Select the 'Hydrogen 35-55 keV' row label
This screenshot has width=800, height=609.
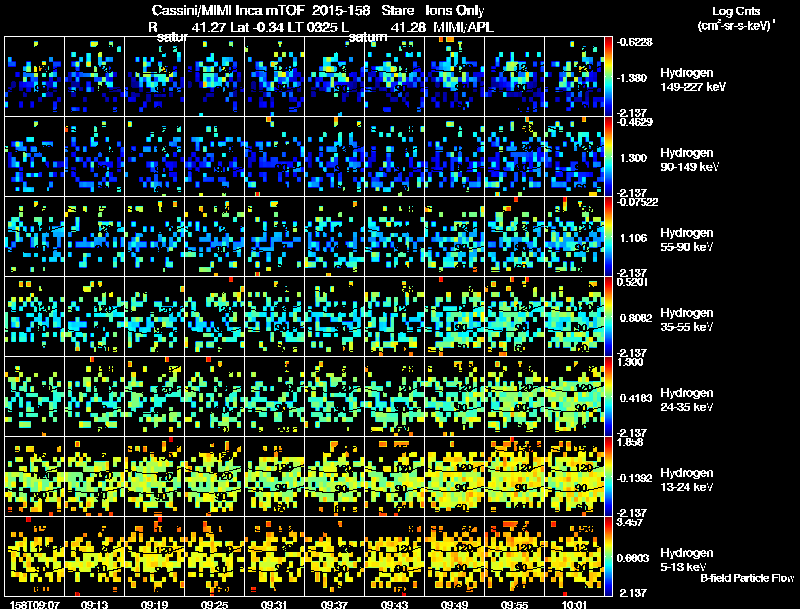[x=687, y=320]
